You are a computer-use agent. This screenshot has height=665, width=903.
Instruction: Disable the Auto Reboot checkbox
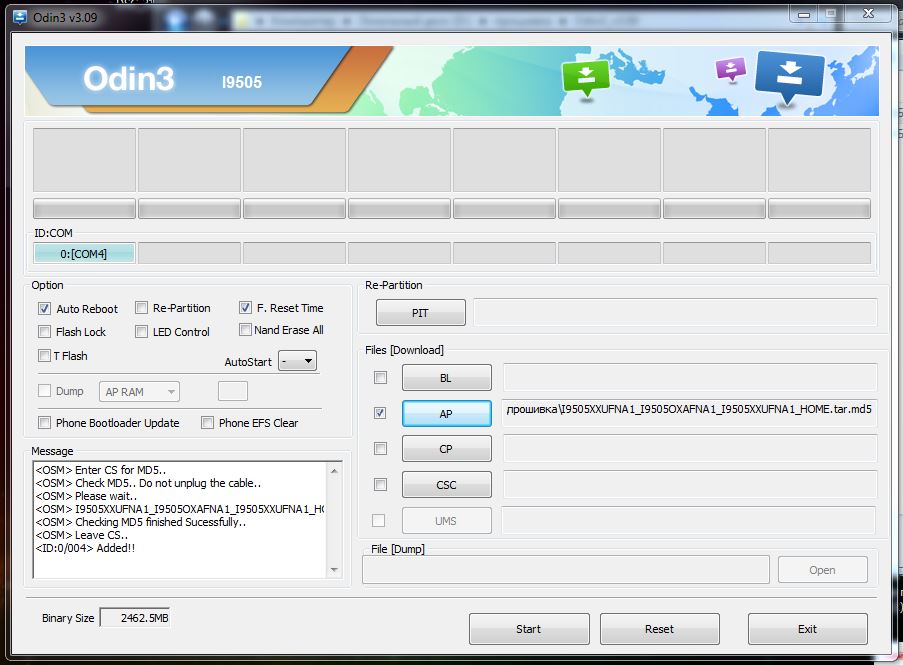45,309
